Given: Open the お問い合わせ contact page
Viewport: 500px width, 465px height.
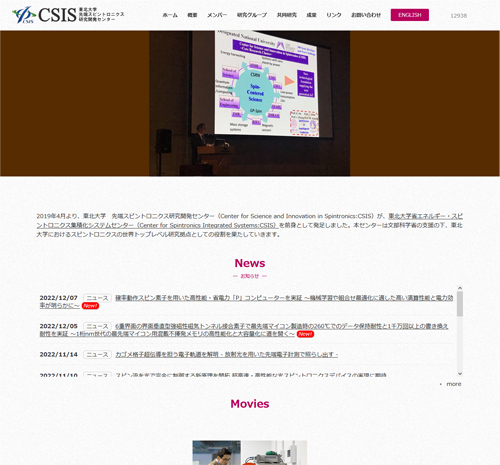Looking at the screenshot, I should [366, 15].
